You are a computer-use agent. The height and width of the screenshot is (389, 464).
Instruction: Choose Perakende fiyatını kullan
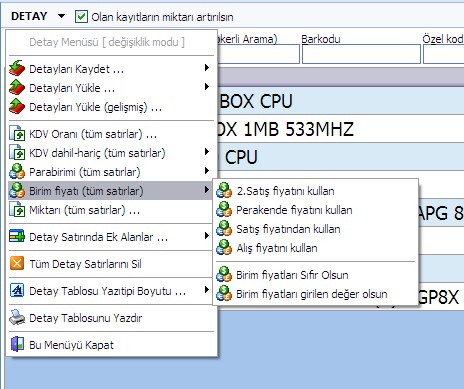click(x=315, y=210)
